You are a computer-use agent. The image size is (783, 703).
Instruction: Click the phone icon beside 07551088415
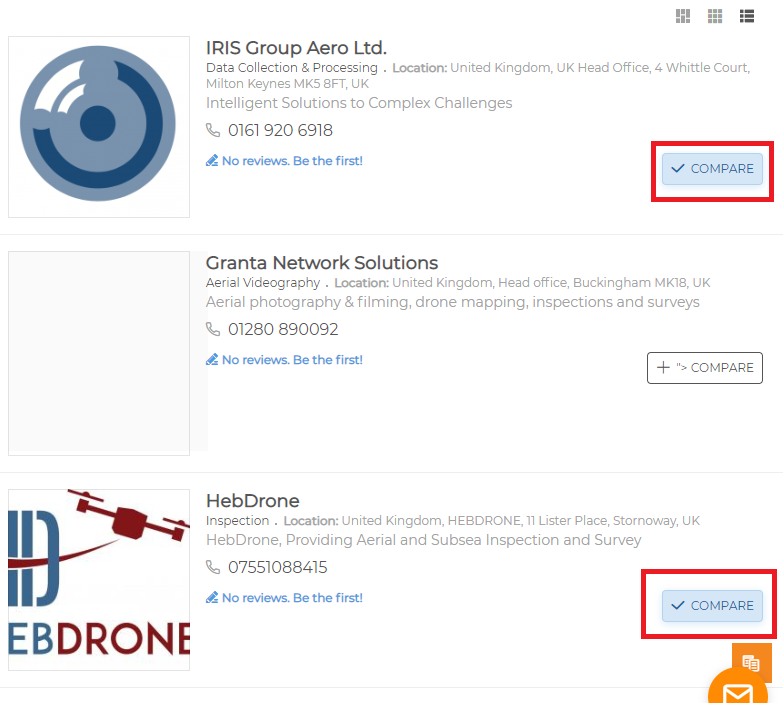(213, 567)
